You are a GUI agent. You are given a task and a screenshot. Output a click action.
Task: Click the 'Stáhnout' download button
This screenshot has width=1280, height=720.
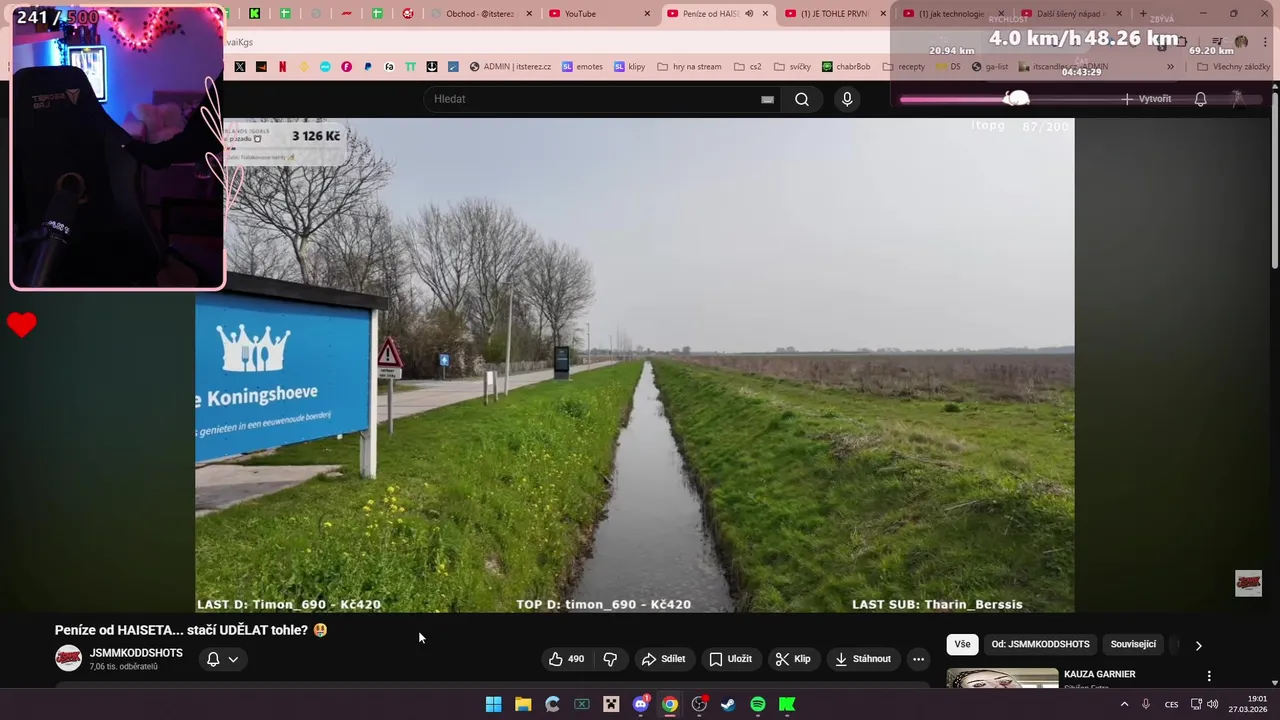pos(863,659)
